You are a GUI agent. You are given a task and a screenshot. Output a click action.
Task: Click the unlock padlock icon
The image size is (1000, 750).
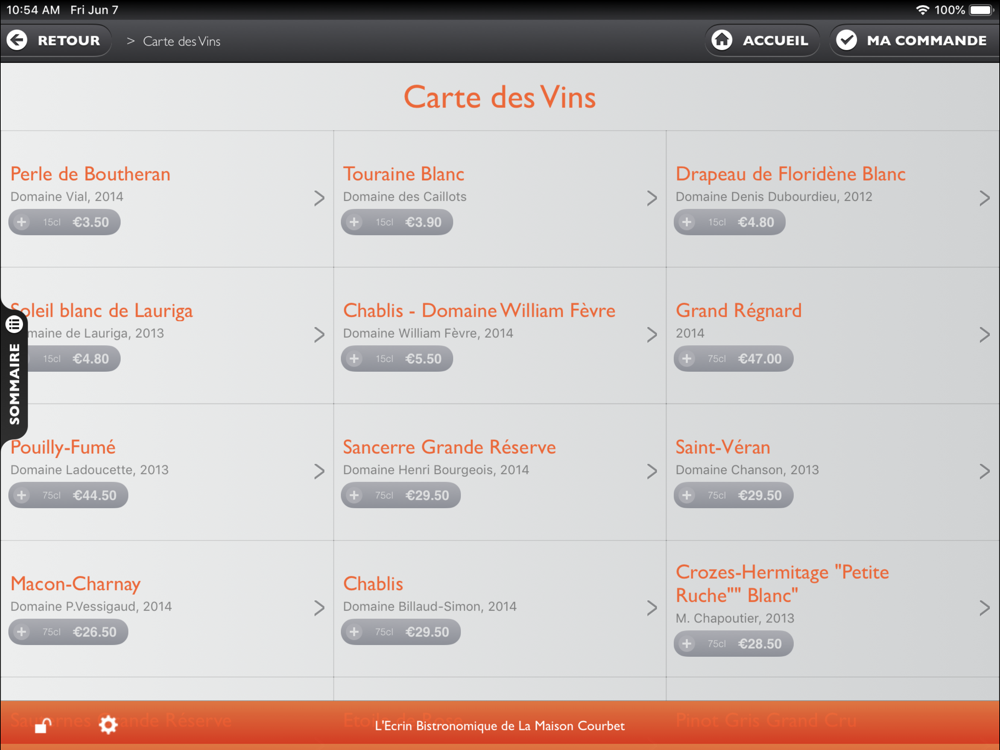click(x=43, y=725)
